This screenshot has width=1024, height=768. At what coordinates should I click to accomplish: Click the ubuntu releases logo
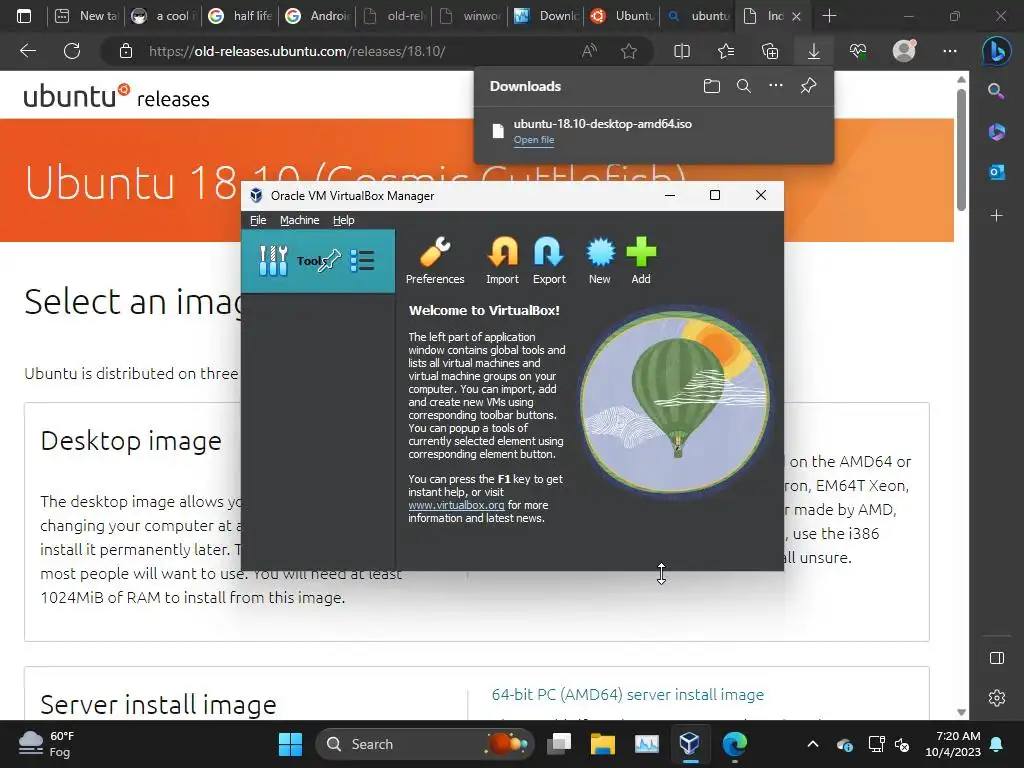[116, 97]
